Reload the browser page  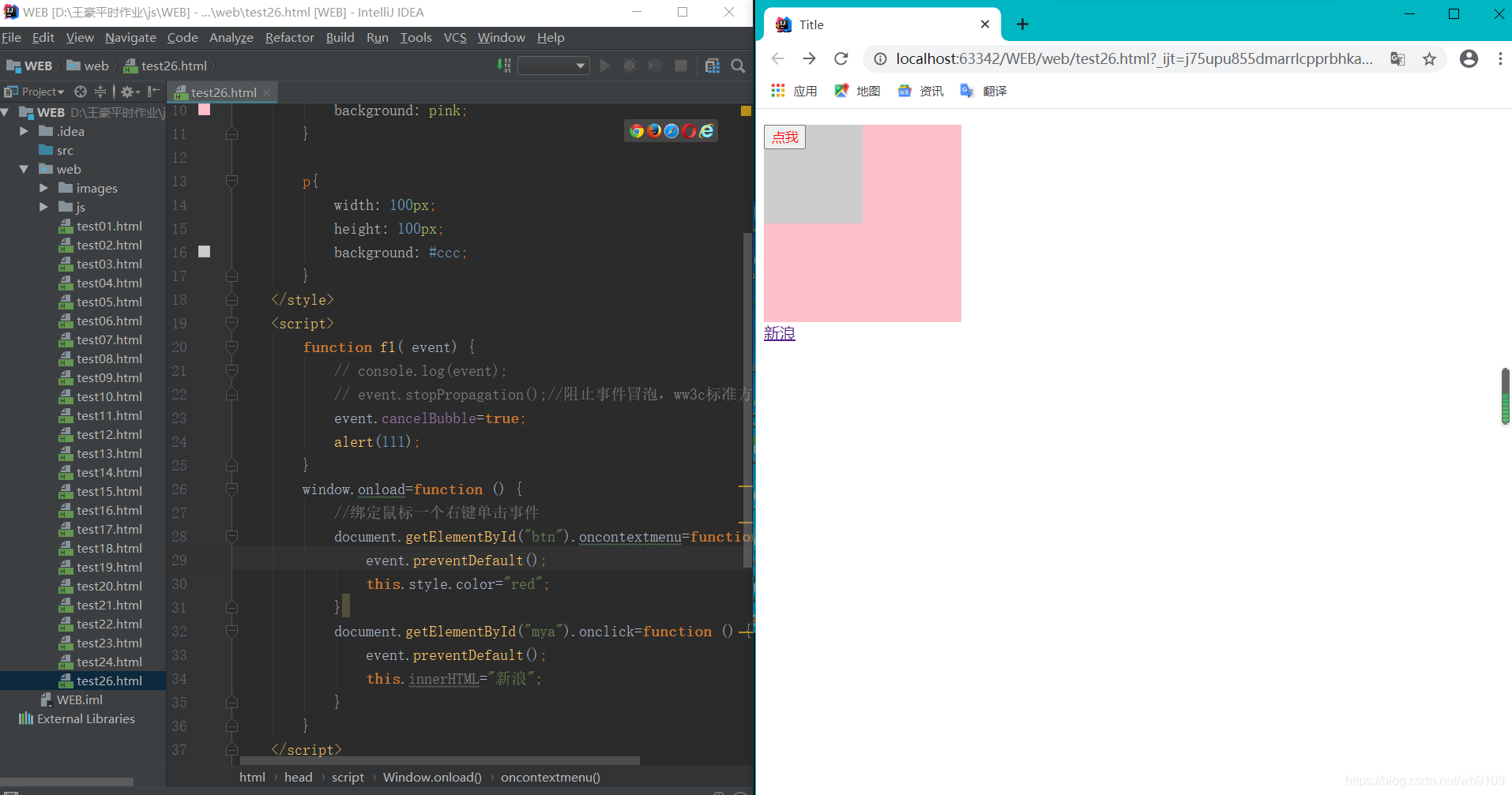tap(841, 58)
